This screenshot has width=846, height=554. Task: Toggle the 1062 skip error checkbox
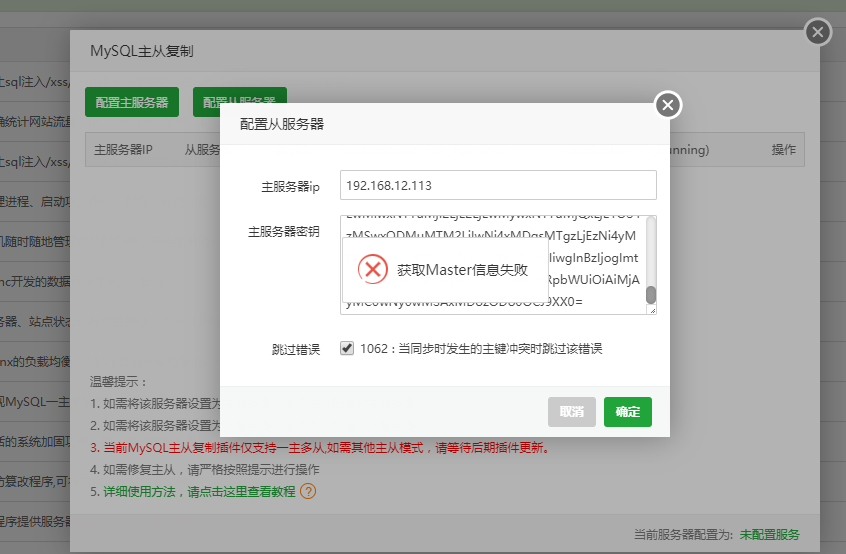coord(347,348)
